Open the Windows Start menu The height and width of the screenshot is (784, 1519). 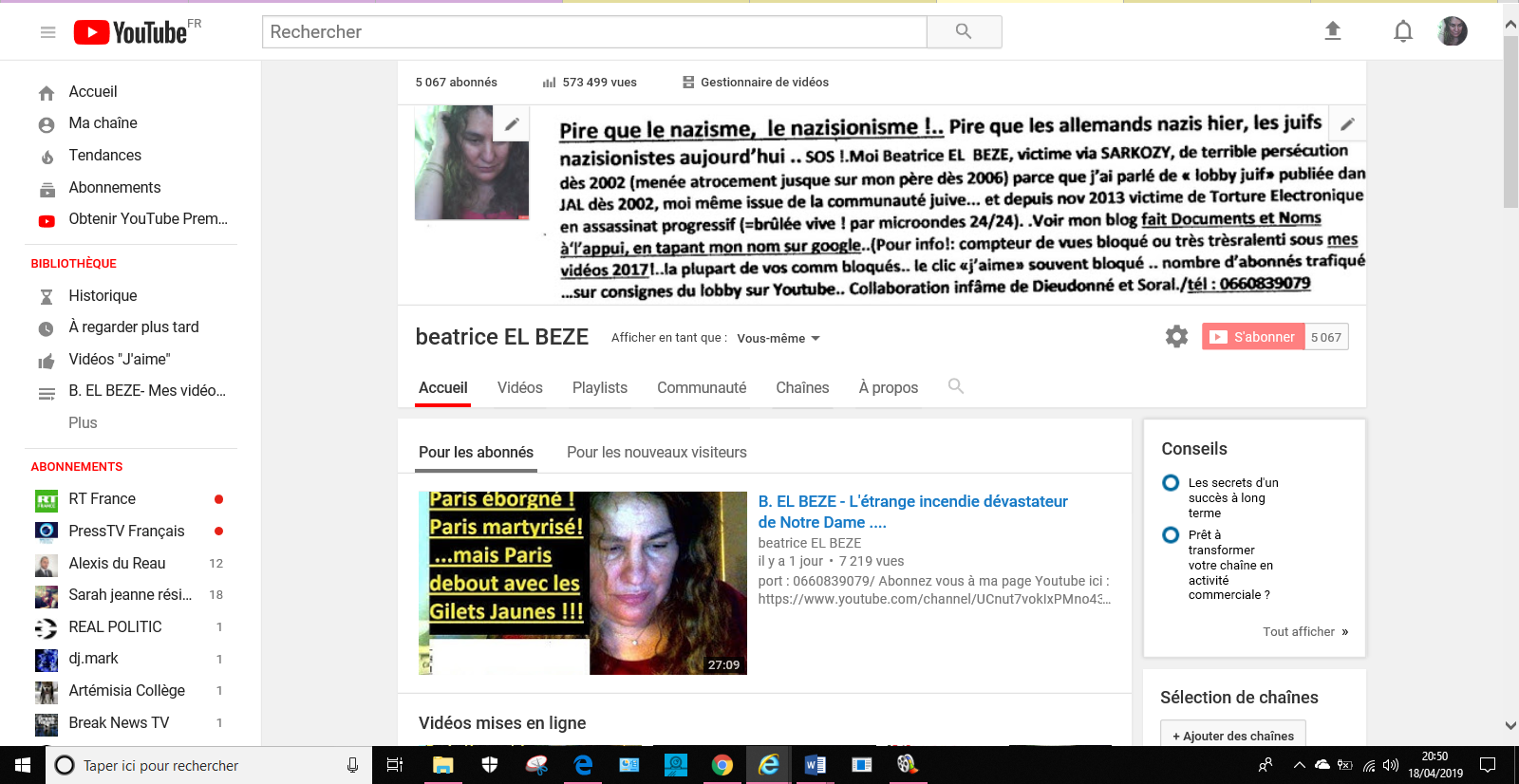[x=23, y=765]
